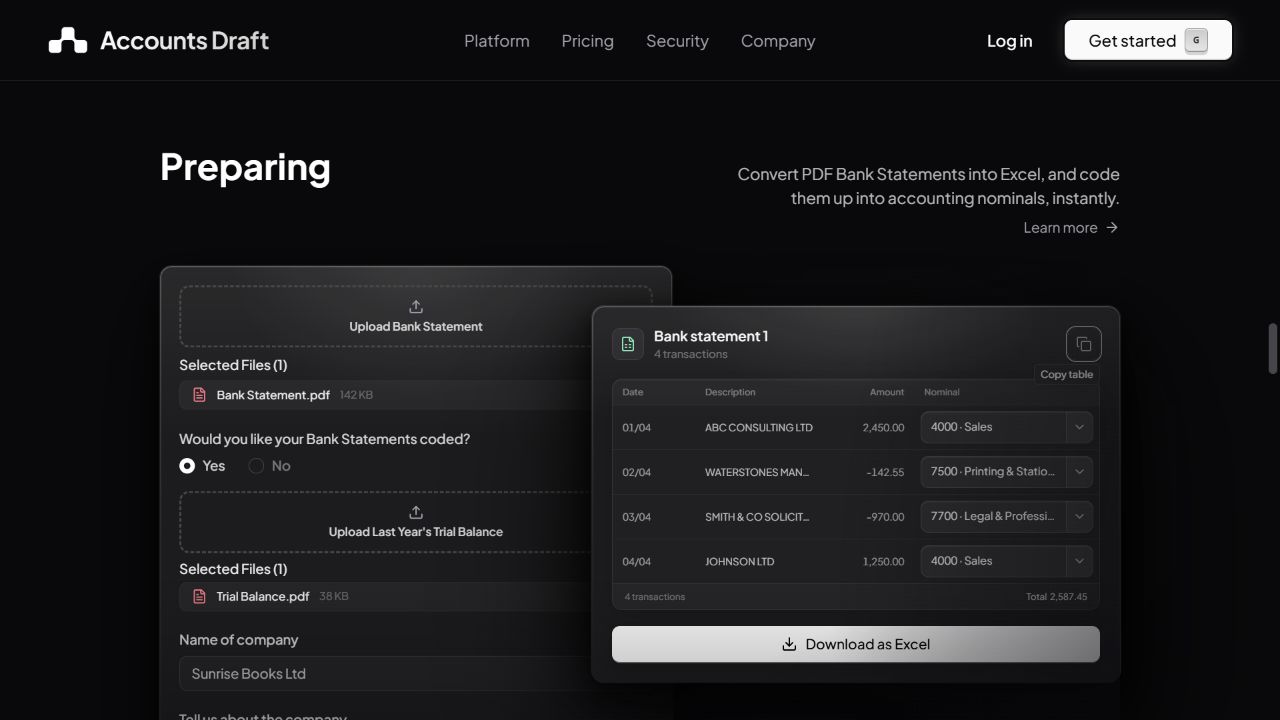Open the Security menu item

[677, 41]
